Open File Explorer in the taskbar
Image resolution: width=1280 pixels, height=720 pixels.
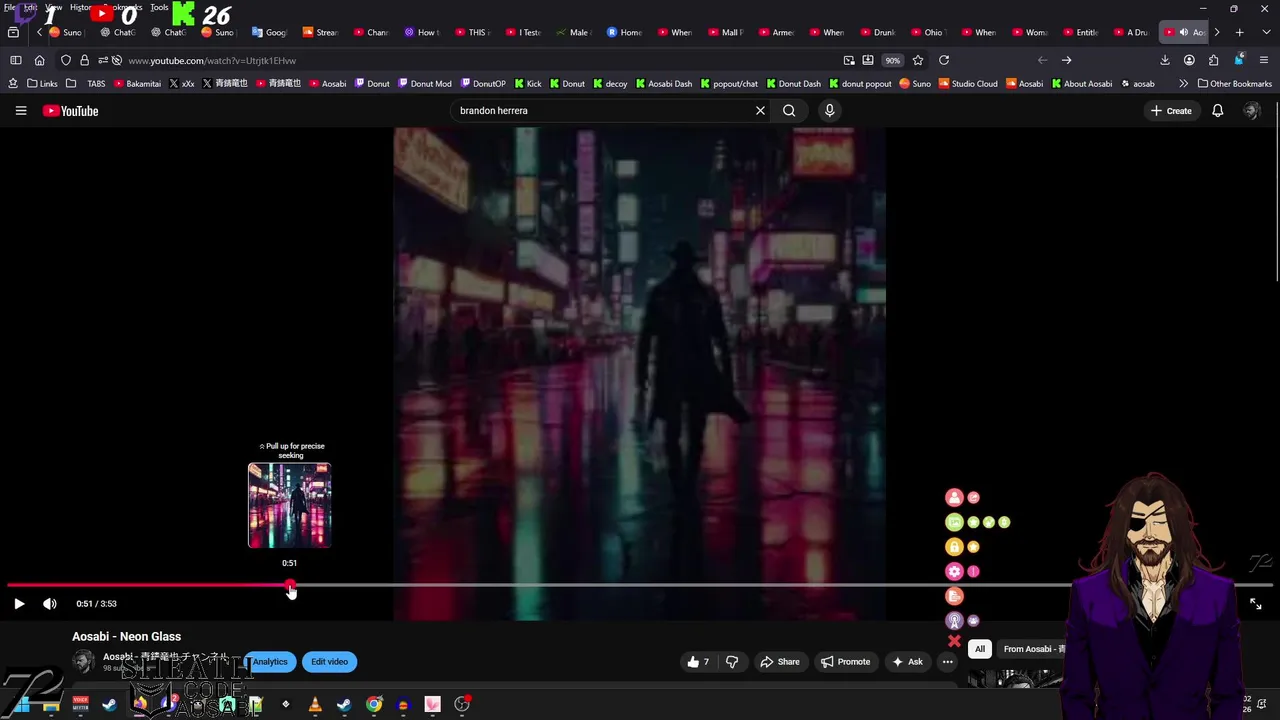pos(51,705)
